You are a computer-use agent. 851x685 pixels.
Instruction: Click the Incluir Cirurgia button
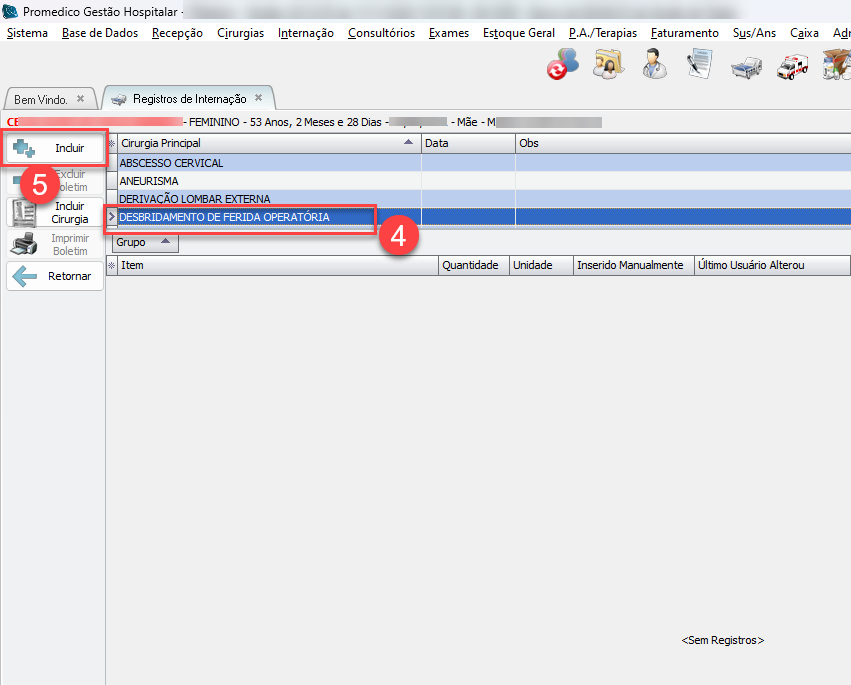tap(55, 212)
